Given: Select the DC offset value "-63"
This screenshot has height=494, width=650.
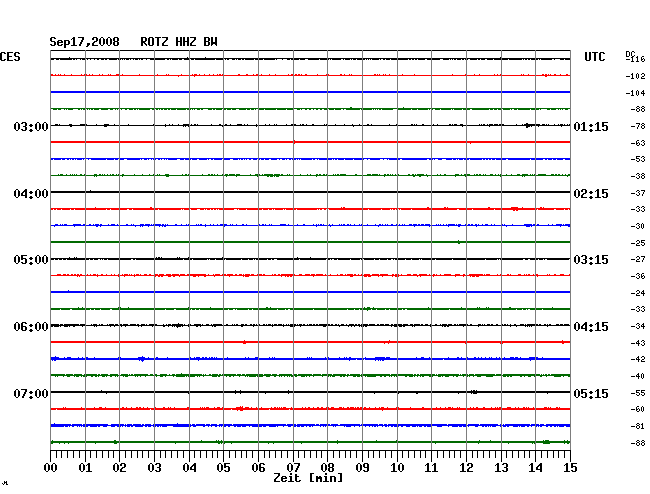Looking at the screenshot, I should point(638,143).
